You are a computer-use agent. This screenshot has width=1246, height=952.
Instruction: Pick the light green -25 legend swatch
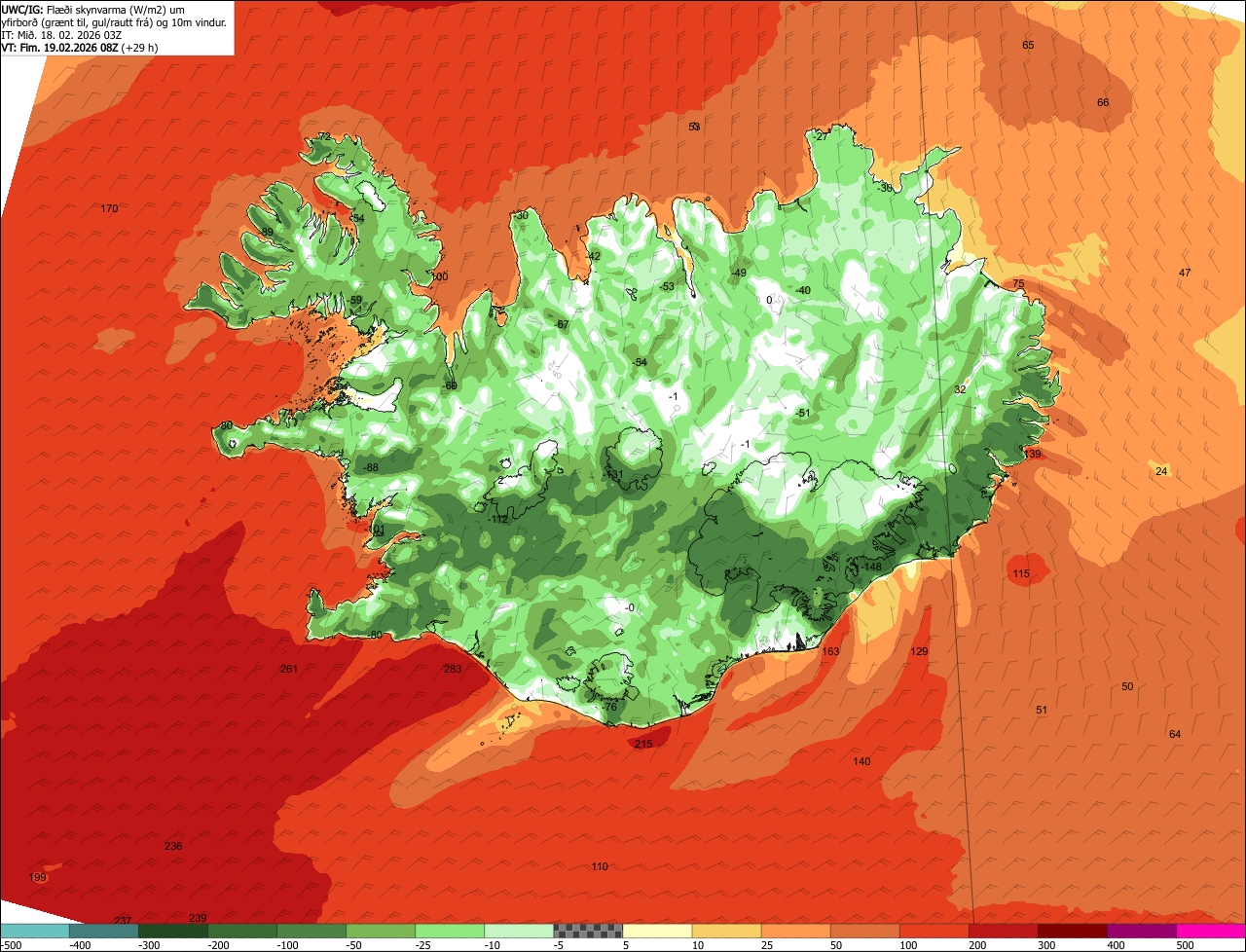pyautogui.click(x=450, y=931)
